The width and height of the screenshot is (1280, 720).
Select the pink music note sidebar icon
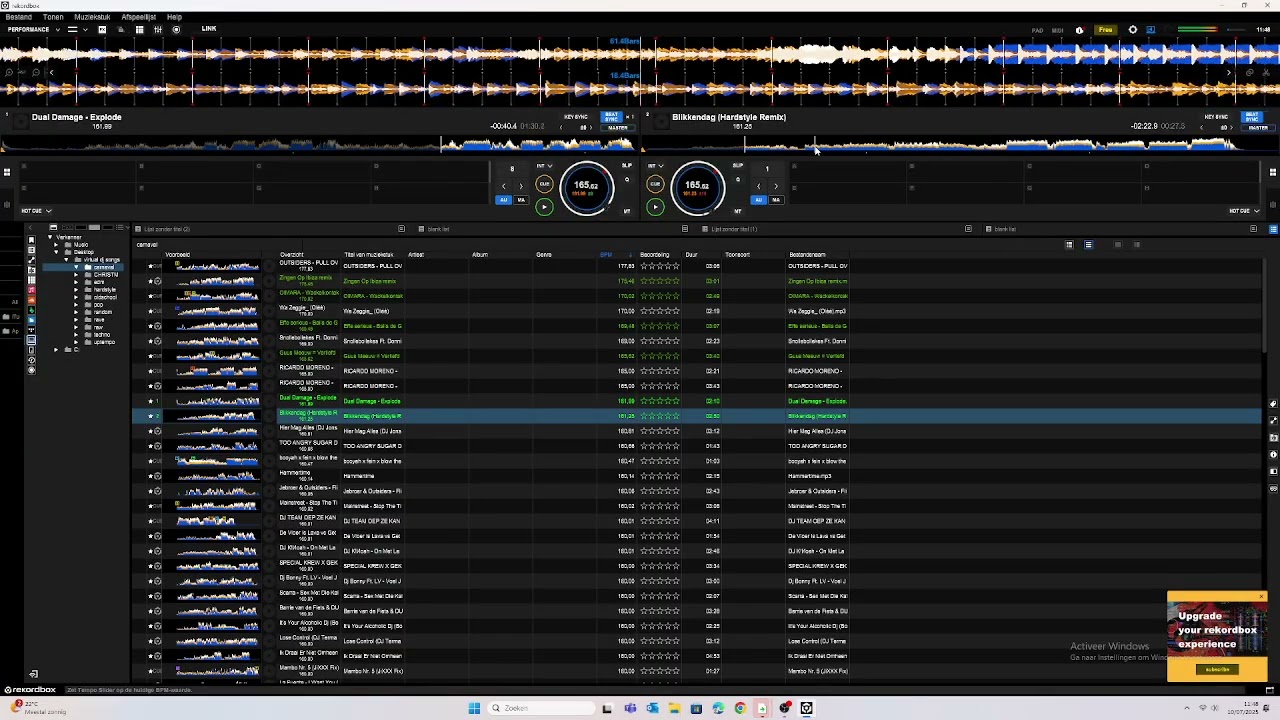[31, 290]
